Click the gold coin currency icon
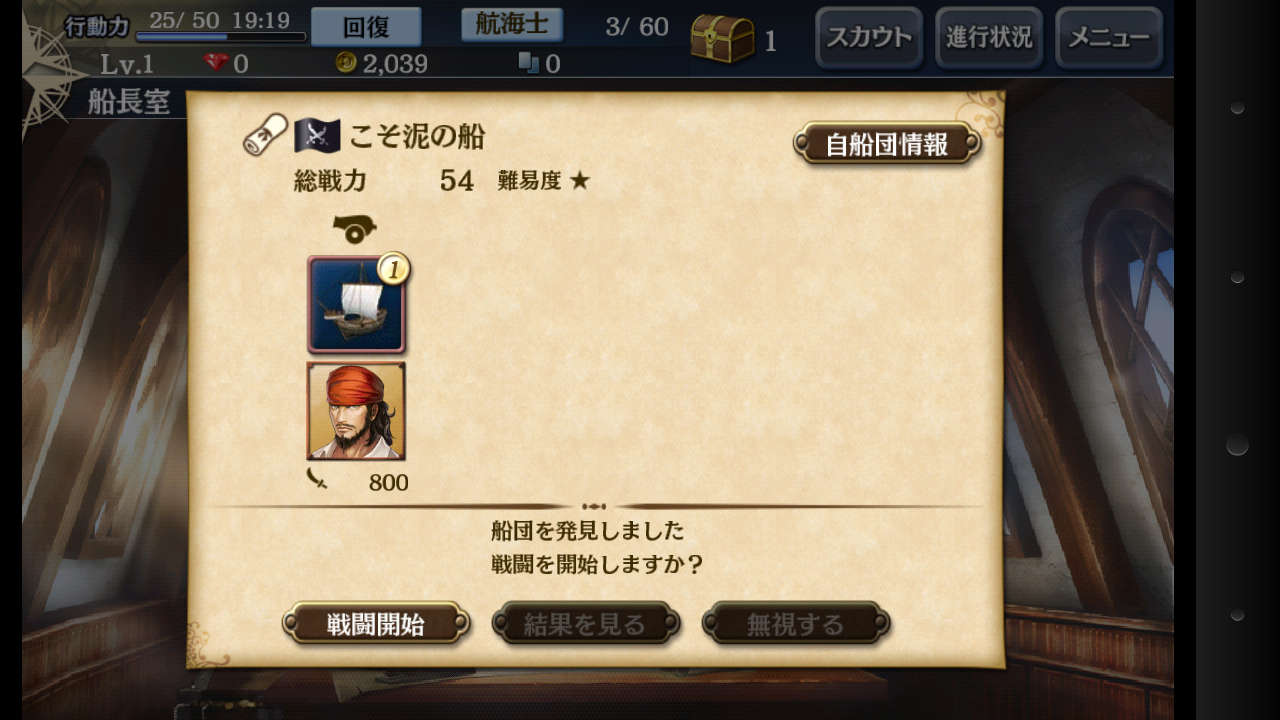Image resolution: width=1280 pixels, height=720 pixels. [x=346, y=63]
